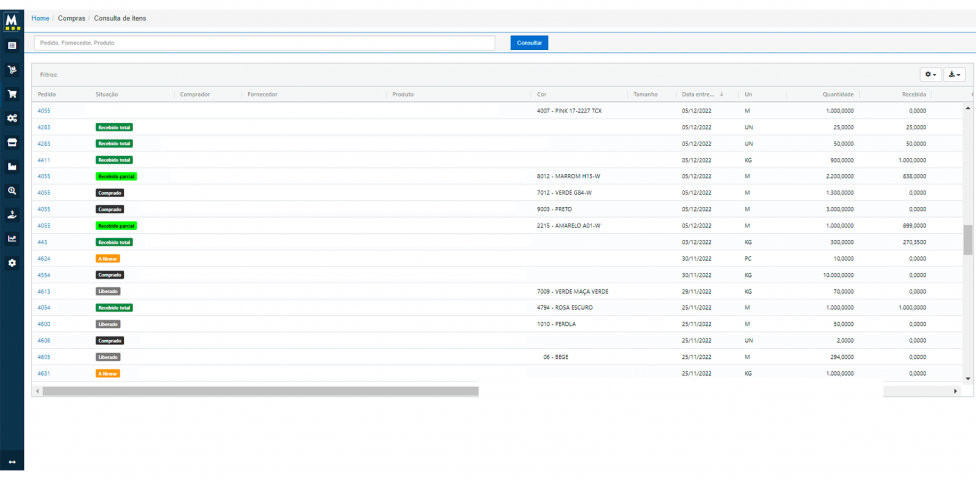The width and height of the screenshot is (976, 480).
Task: Open the double gears sidebar icon
Action: (x=12, y=118)
